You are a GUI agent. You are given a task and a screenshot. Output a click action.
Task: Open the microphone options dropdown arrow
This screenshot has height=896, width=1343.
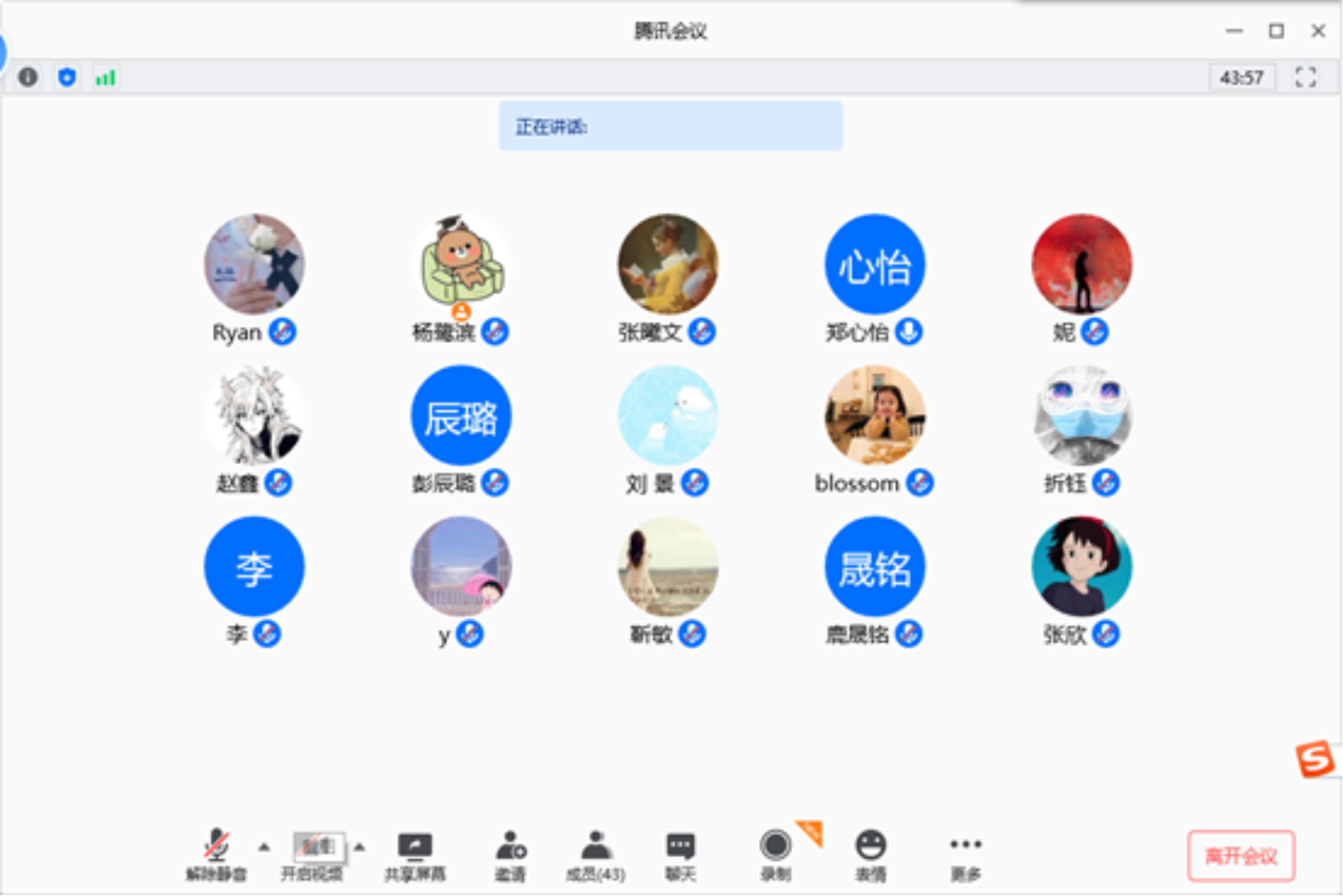coord(263,849)
